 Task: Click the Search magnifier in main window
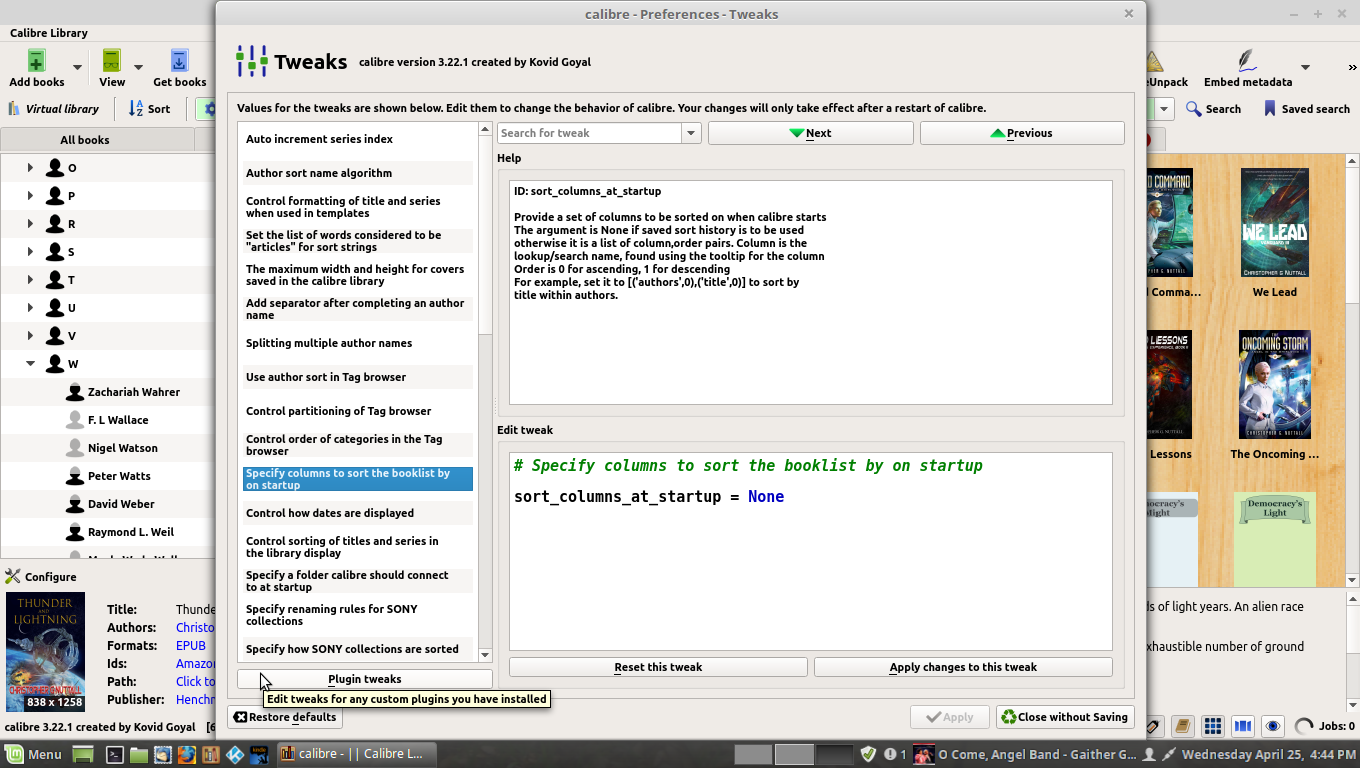coord(1193,109)
